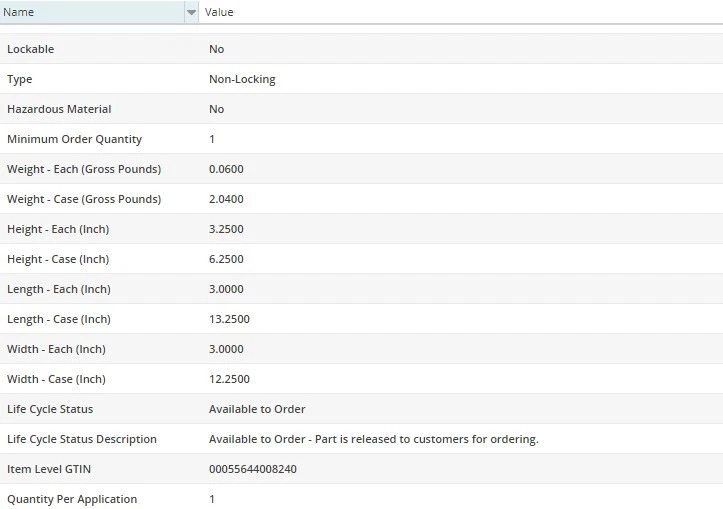723x509 pixels.
Task: Click the GTIN number 00055644008240
Action: [x=253, y=469]
